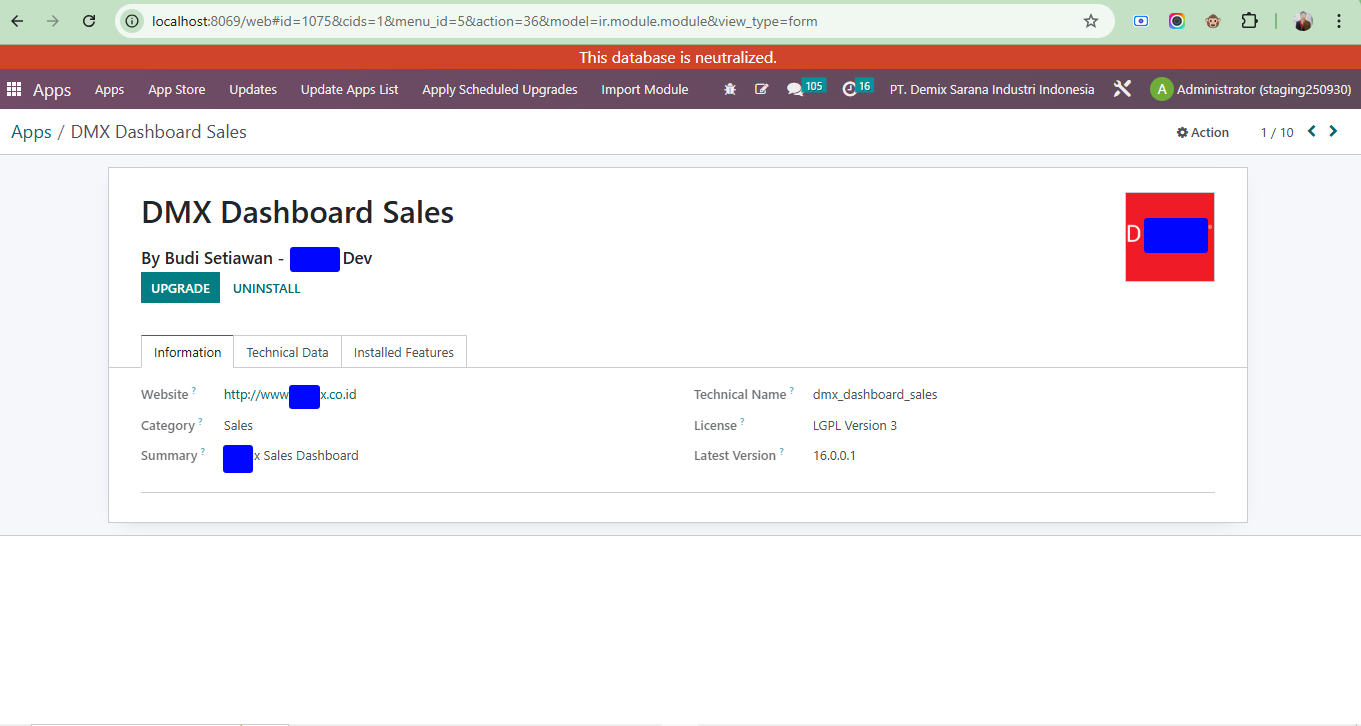Click the red module logo image
The height and width of the screenshot is (726, 1361).
click(1170, 237)
